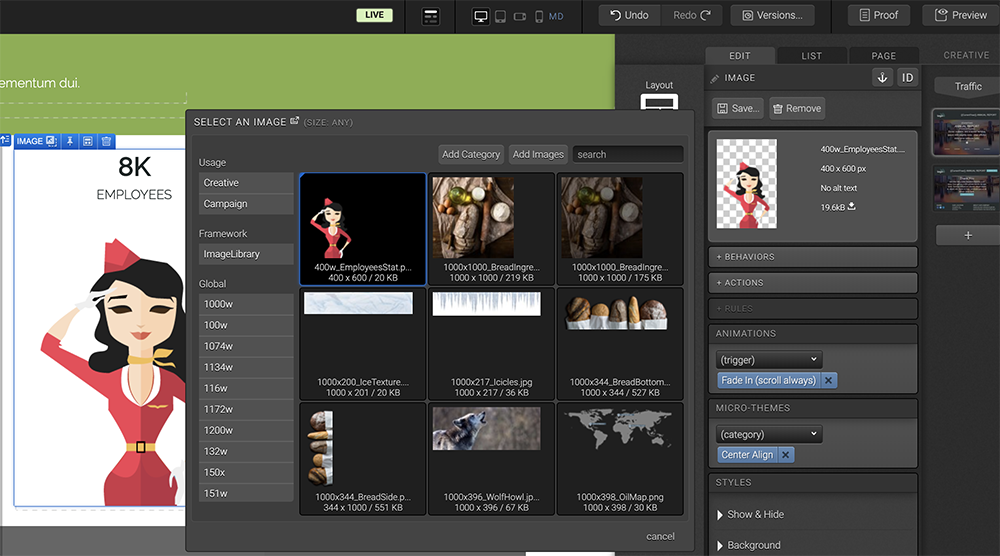Open the ImageLibrary framework category
1000x556 pixels.
click(246, 254)
